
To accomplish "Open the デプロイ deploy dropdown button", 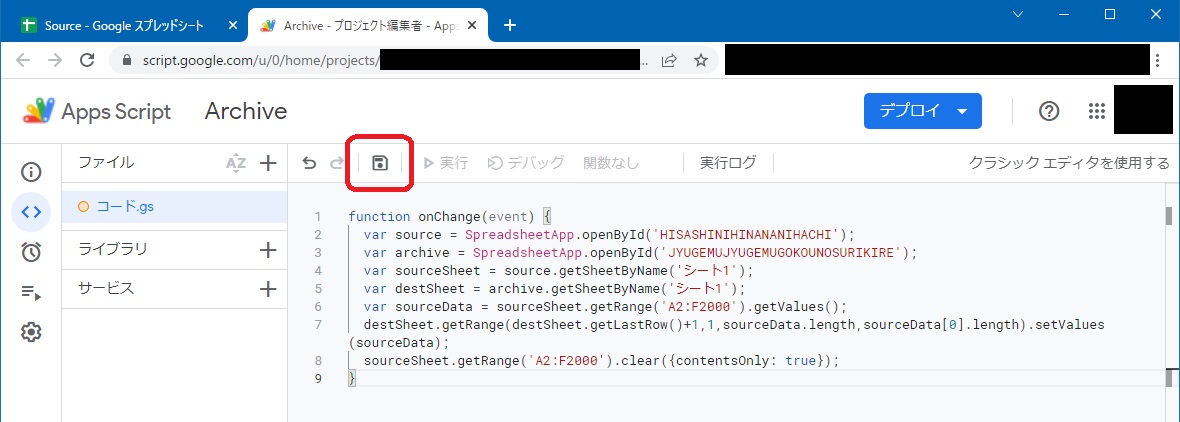I will [x=923, y=111].
